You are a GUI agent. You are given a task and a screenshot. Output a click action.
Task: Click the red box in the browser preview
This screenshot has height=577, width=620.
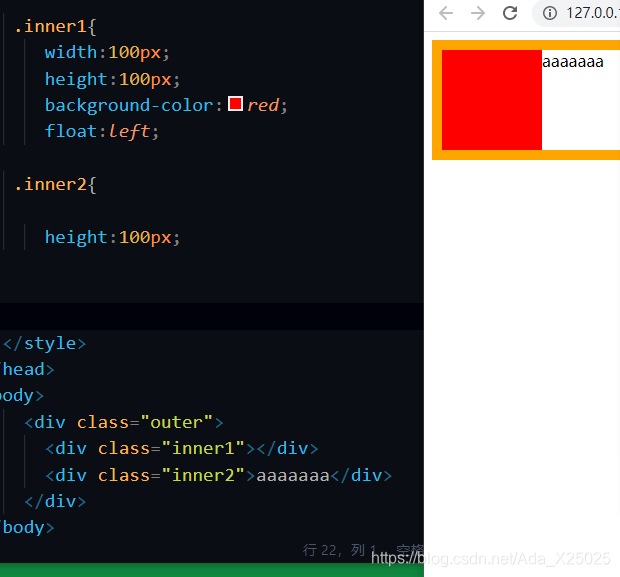click(x=491, y=100)
